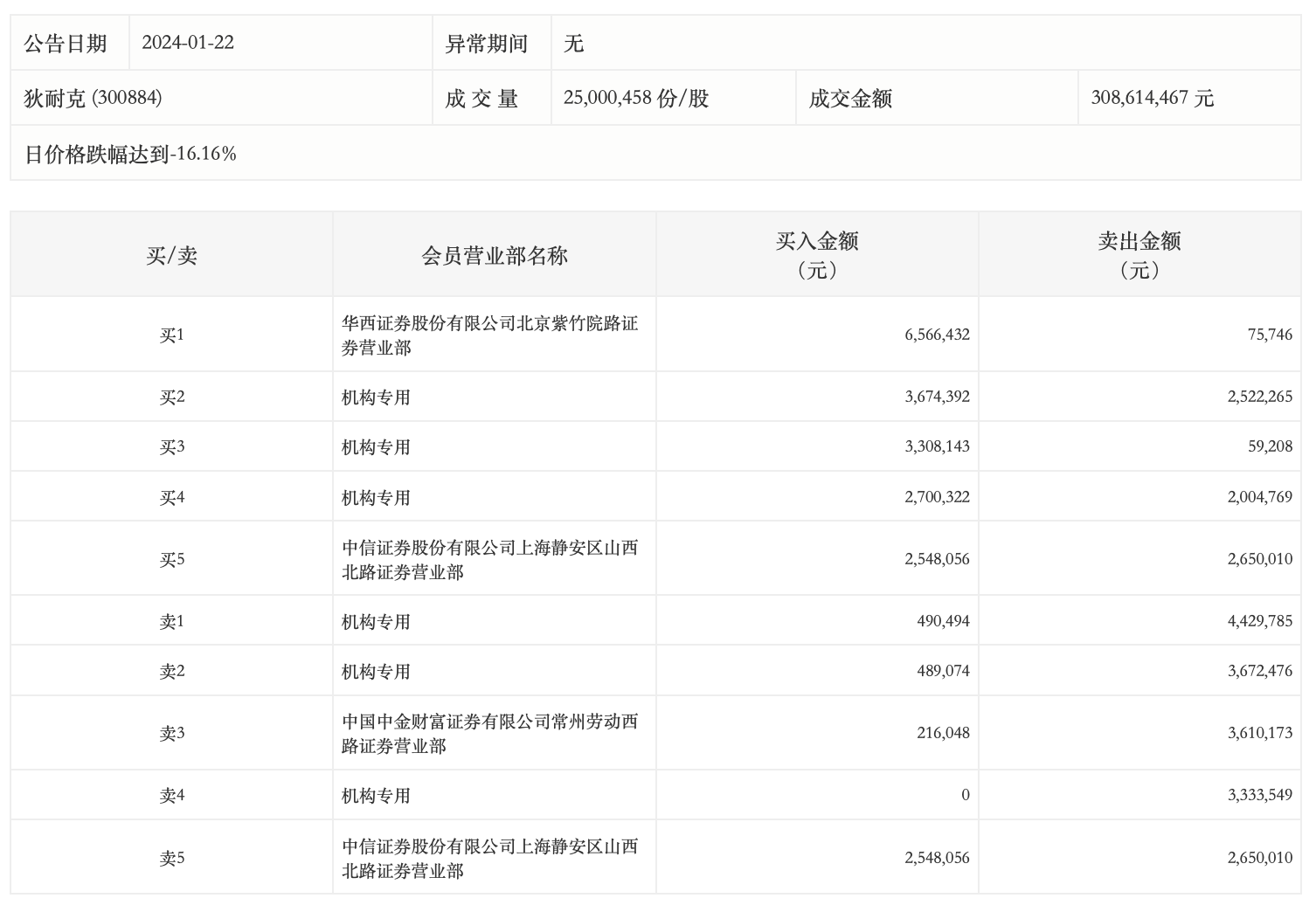Open 中国中金财富证券 常州劳动西路 branch
Screen dimensions: 1316x905
click(489, 734)
